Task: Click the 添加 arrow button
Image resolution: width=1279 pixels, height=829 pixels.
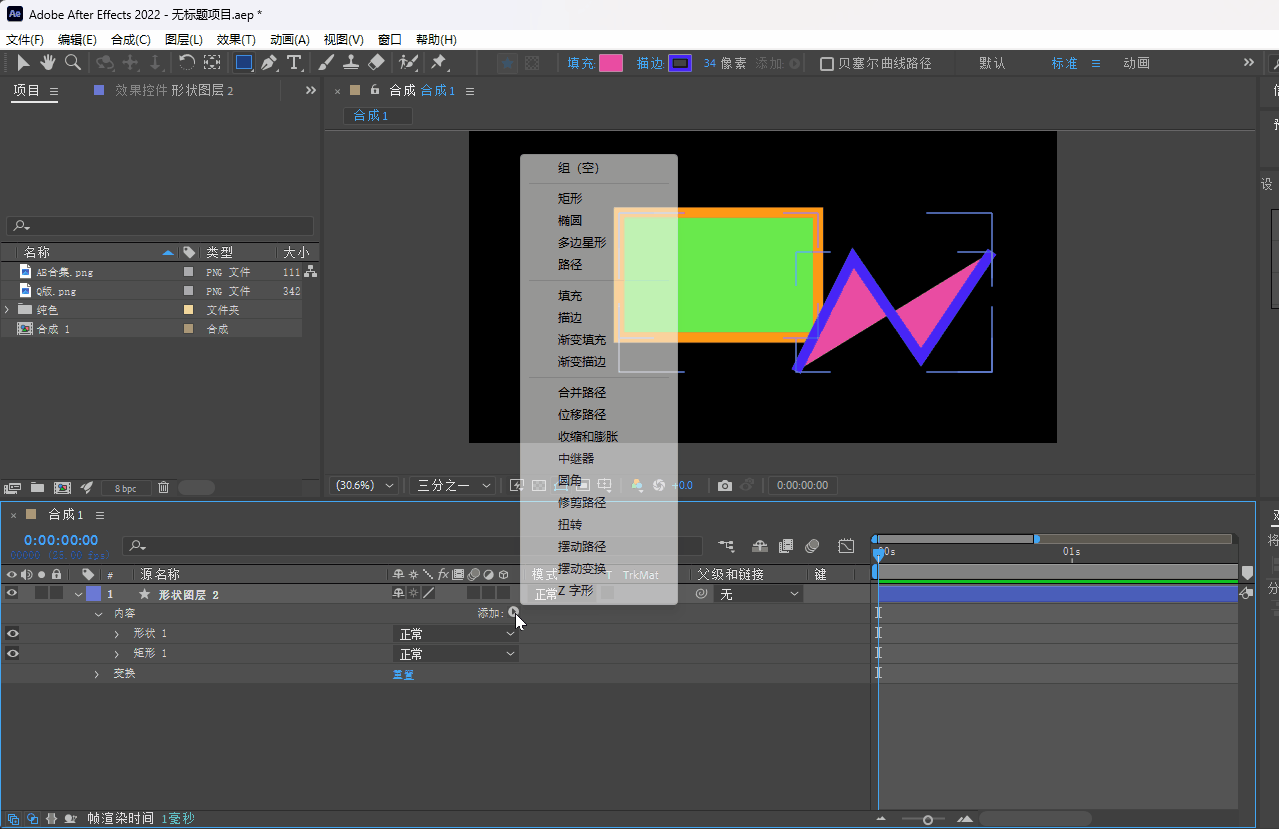Action: [513, 613]
